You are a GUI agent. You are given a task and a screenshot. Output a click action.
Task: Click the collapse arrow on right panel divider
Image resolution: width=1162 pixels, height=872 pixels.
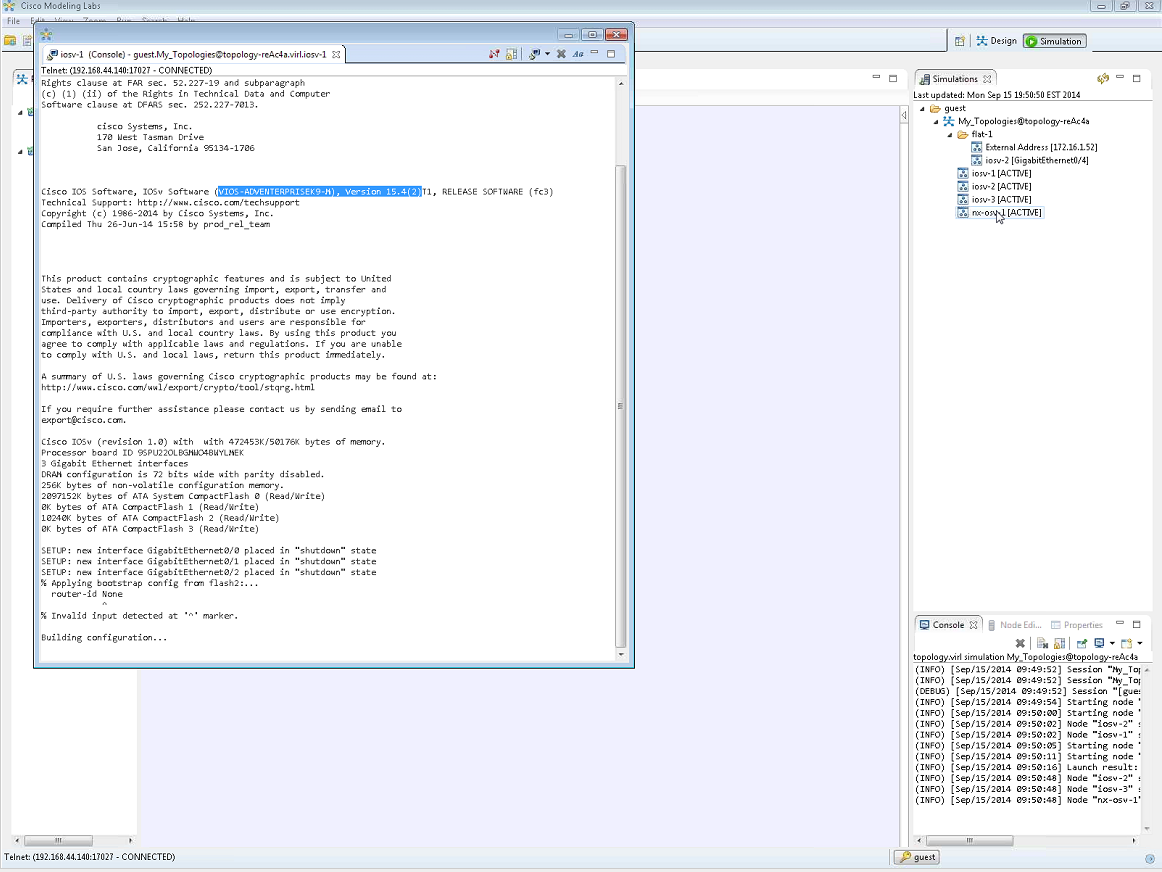904,116
